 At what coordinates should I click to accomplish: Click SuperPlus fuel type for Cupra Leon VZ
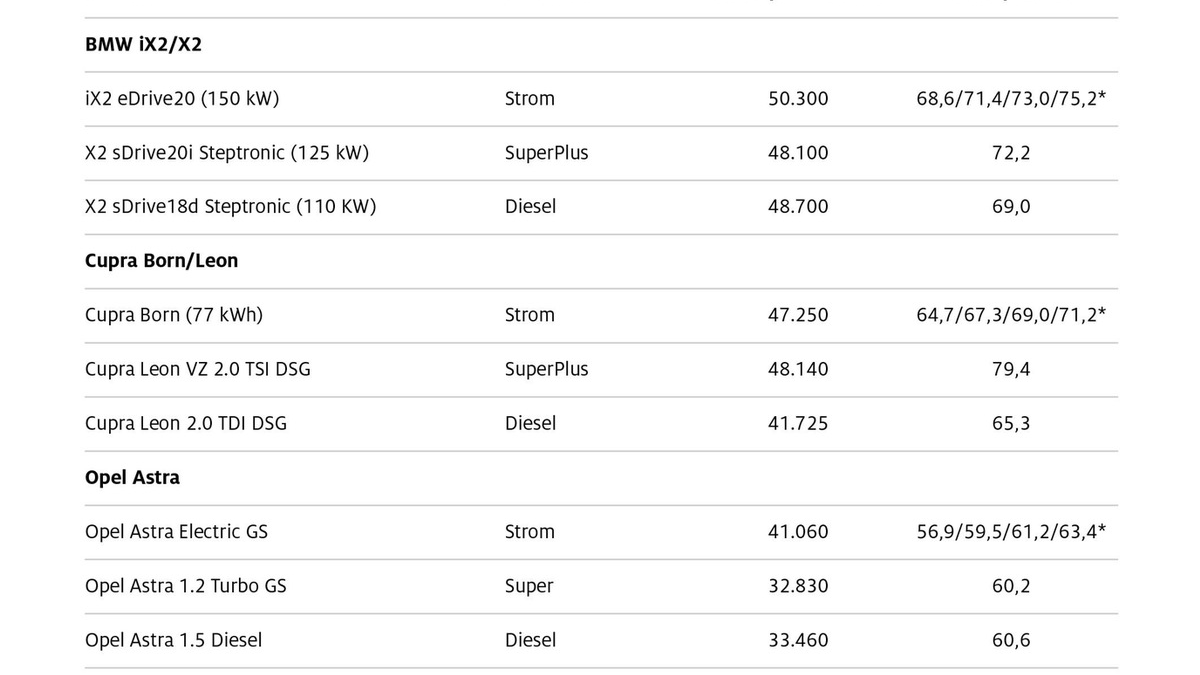tap(547, 369)
